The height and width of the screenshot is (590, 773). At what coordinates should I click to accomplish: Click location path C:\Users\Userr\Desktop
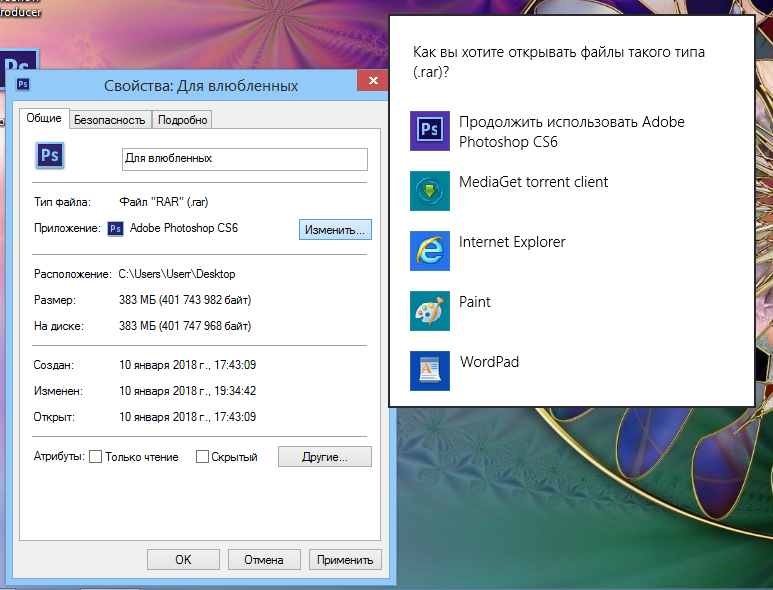click(x=176, y=274)
